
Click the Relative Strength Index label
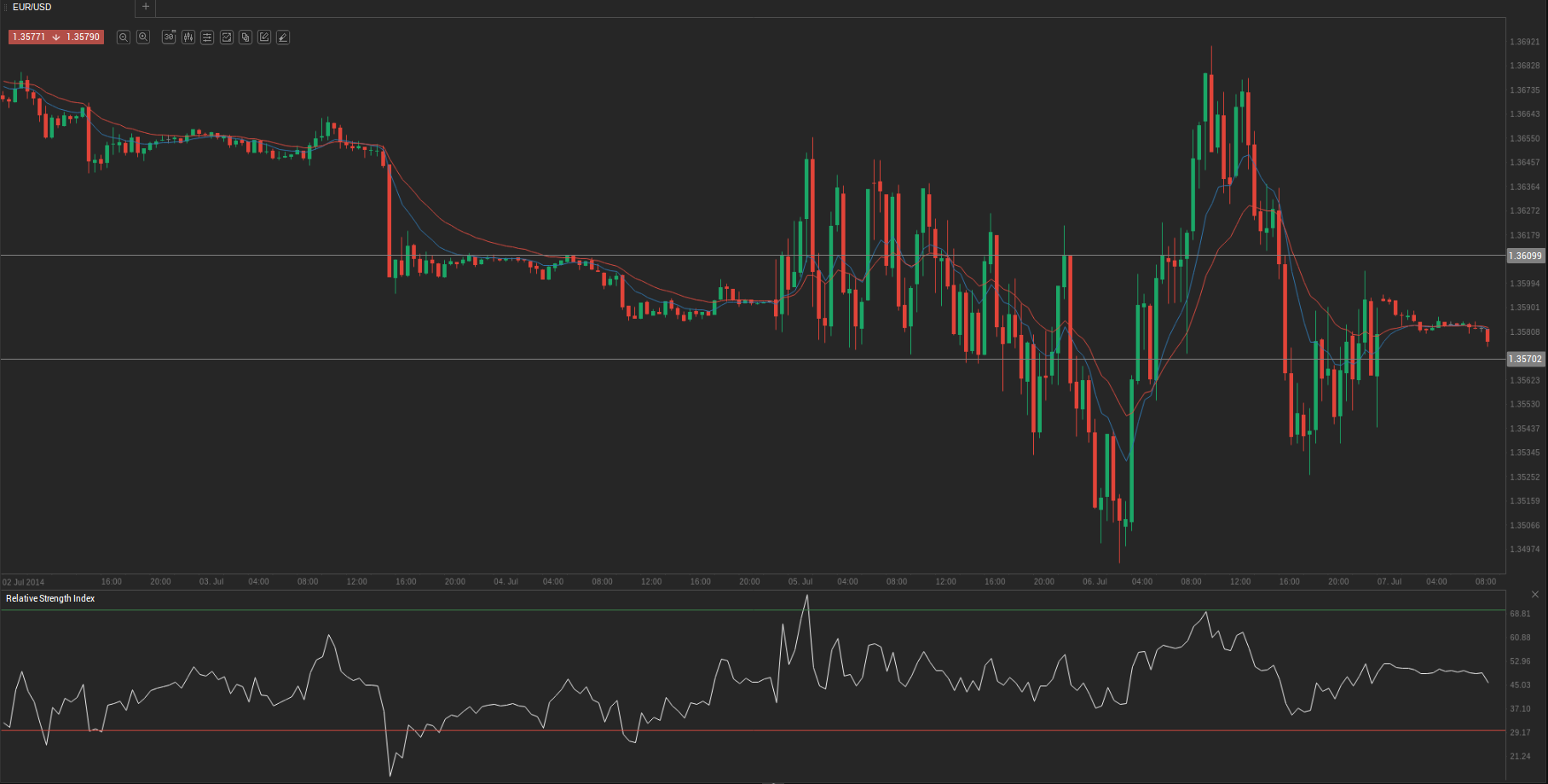click(x=50, y=599)
